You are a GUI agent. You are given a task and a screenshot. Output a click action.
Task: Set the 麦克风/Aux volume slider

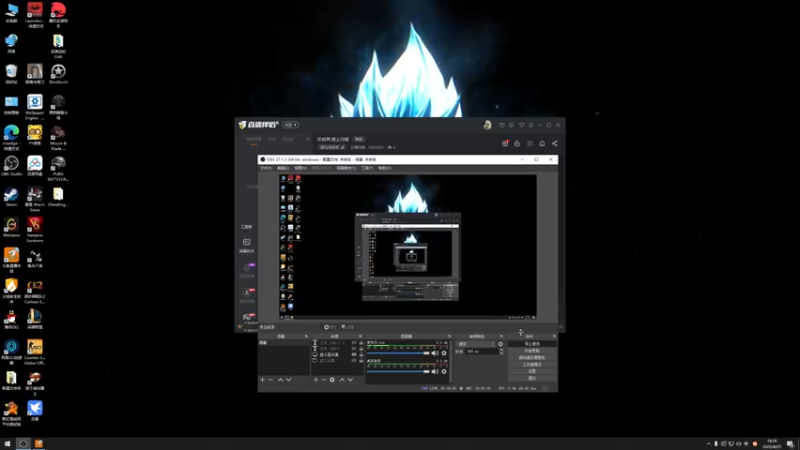(398, 353)
